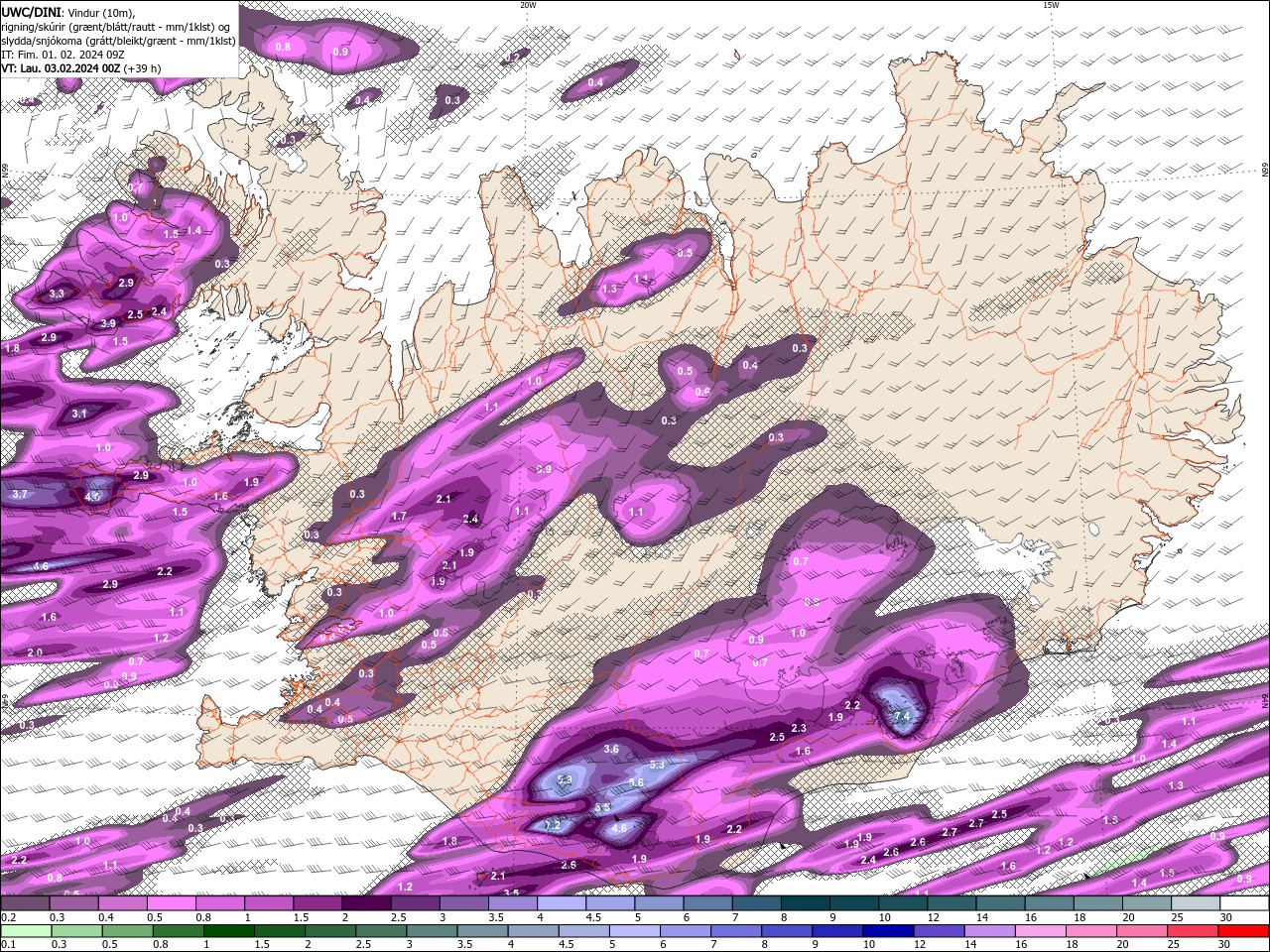The width and height of the screenshot is (1270, 952).
Task: Pick the white swatch after 30 on the purple scale
Action: (1244, 903)
